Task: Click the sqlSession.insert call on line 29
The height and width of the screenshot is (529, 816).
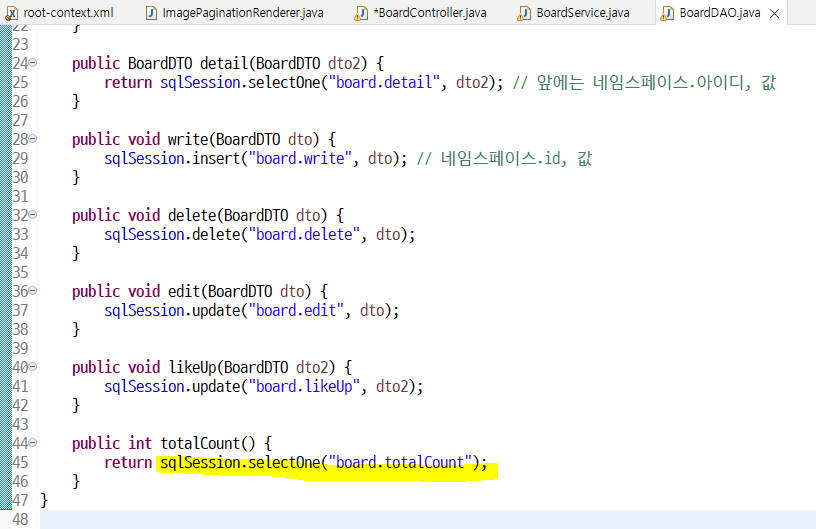Action: click(172, 158)
